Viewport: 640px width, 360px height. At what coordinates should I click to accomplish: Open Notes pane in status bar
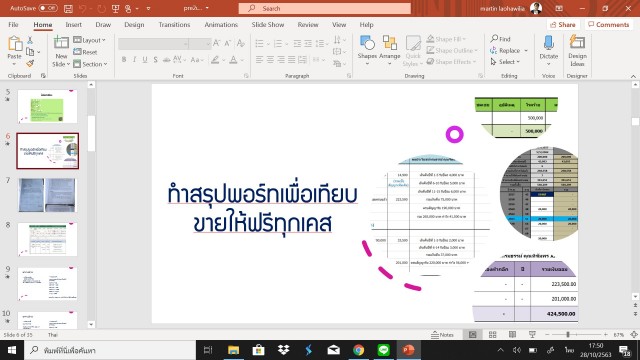(442, 335)
